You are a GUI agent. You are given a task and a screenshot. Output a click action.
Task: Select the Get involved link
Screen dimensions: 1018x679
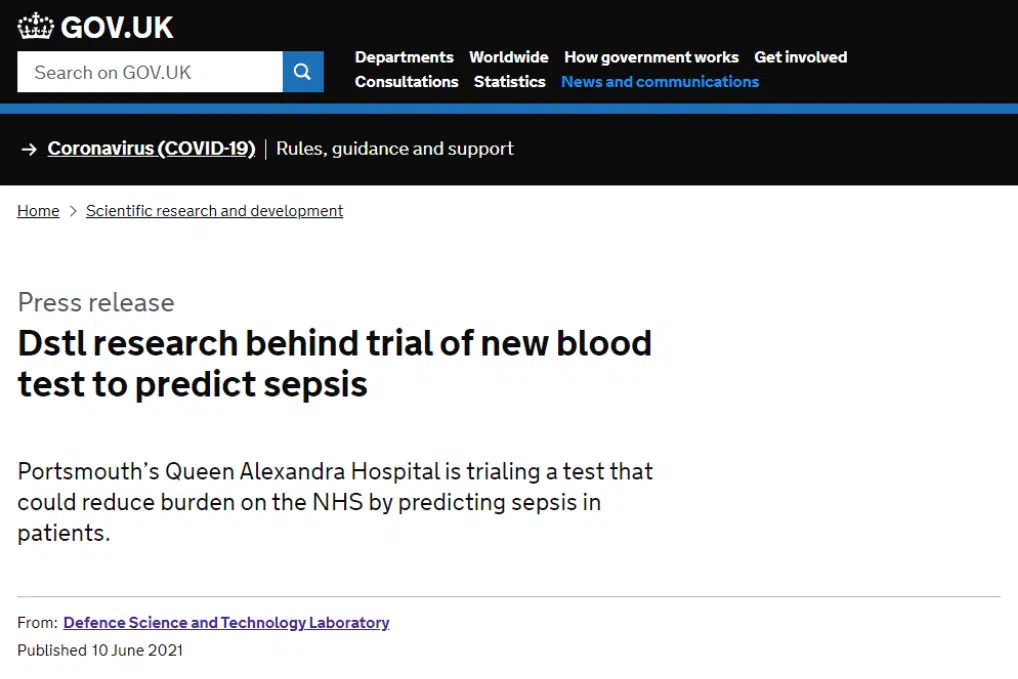click(801, 57)
